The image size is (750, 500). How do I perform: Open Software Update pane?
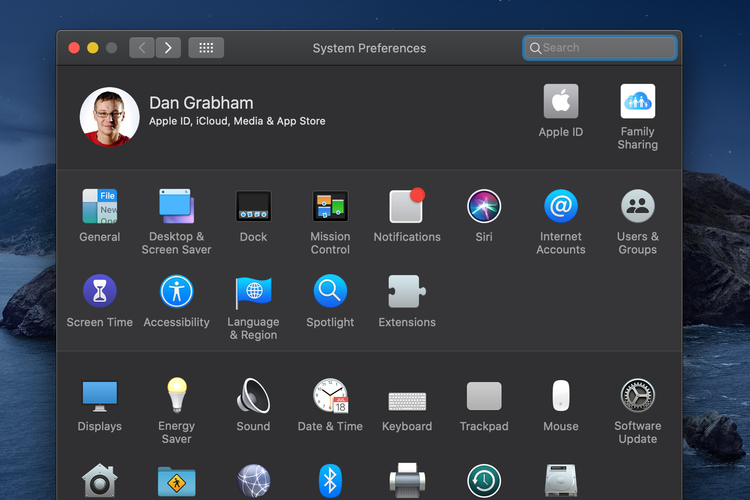coord(638,395)
